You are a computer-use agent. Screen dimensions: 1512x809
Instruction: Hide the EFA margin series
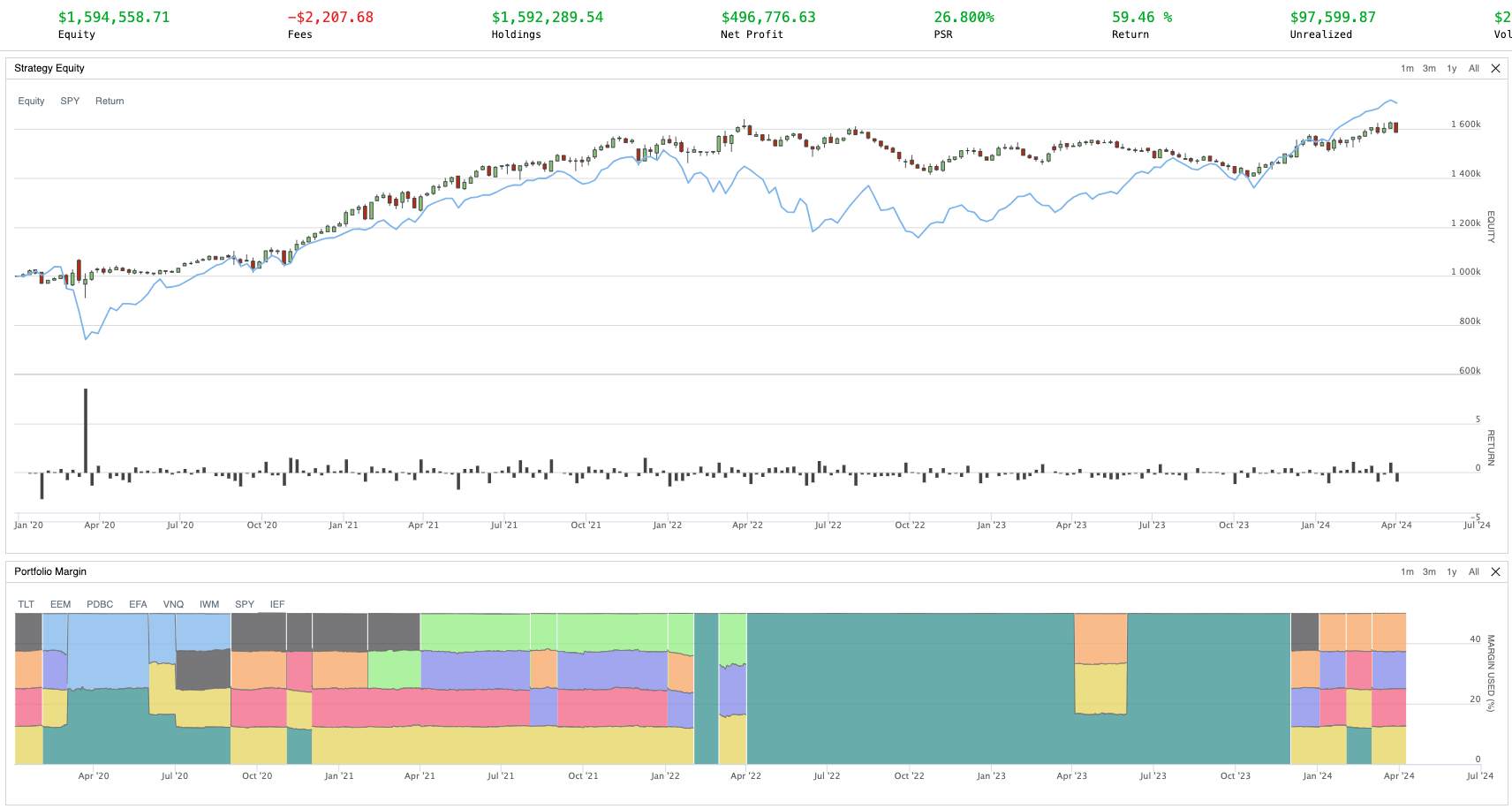(138, 605)
